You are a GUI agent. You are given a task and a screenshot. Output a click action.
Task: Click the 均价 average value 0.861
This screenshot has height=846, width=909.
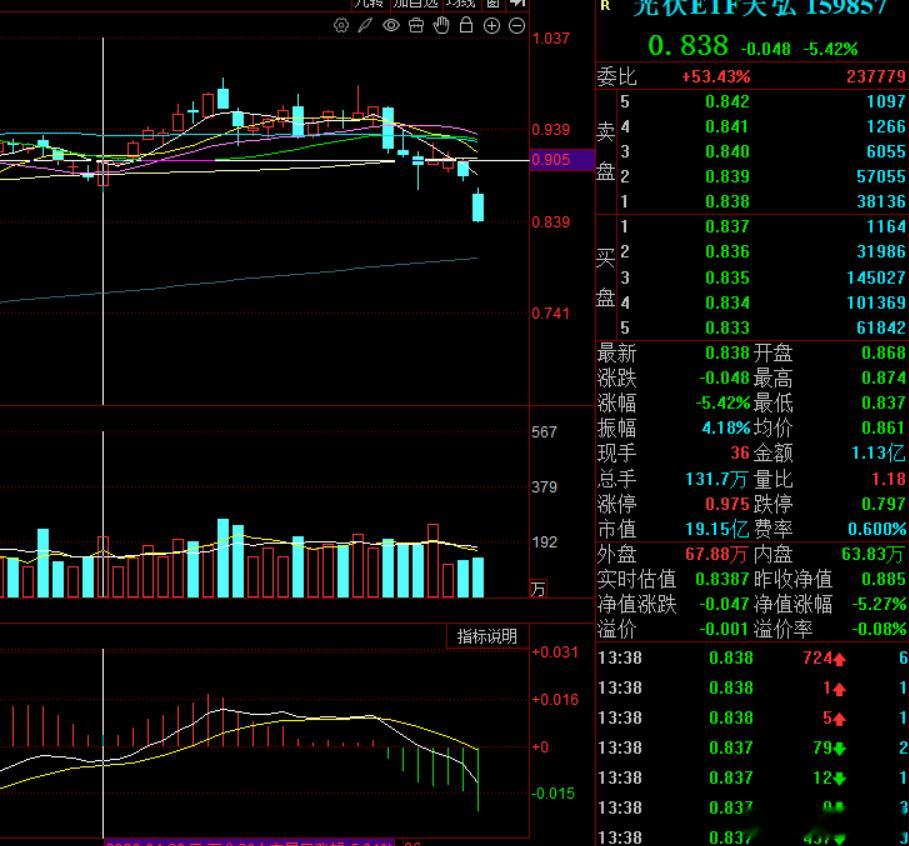(883, 428)
